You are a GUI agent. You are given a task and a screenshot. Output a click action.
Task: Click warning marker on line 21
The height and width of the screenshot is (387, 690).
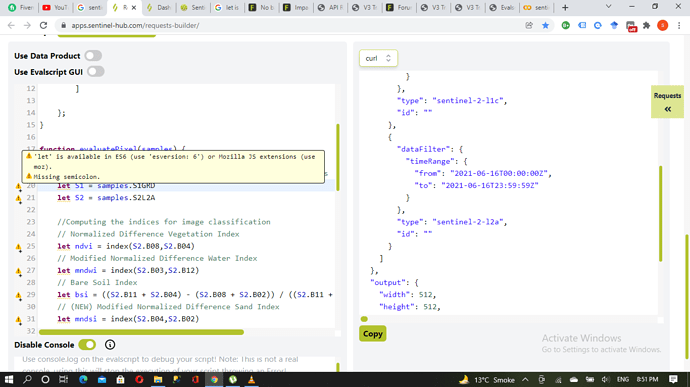[x=18, y=199]
